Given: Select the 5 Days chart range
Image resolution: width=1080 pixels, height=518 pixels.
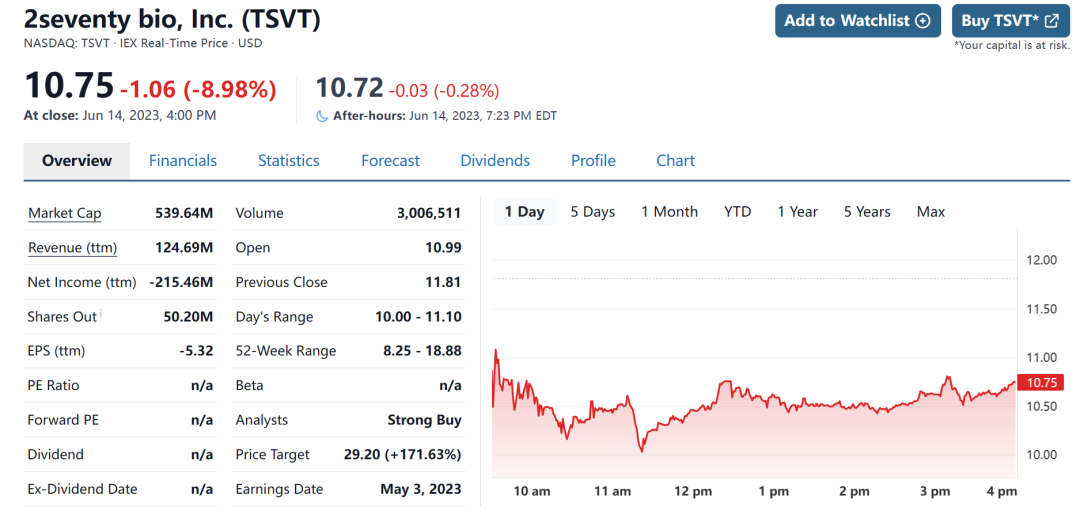Looking at the screenshot, I should tap(593, 212).
